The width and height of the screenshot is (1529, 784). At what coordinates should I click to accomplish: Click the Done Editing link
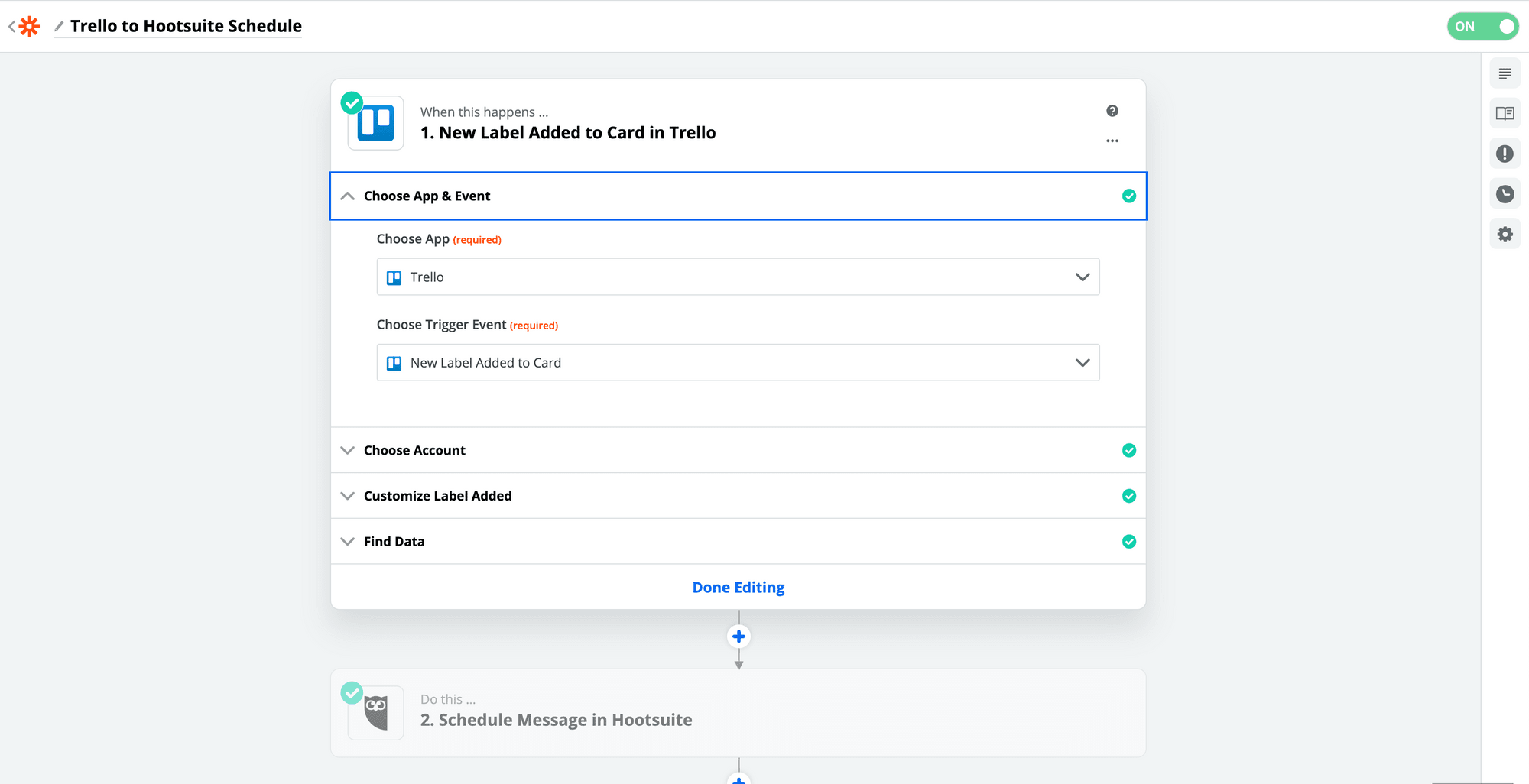click(x=738, y=588)
